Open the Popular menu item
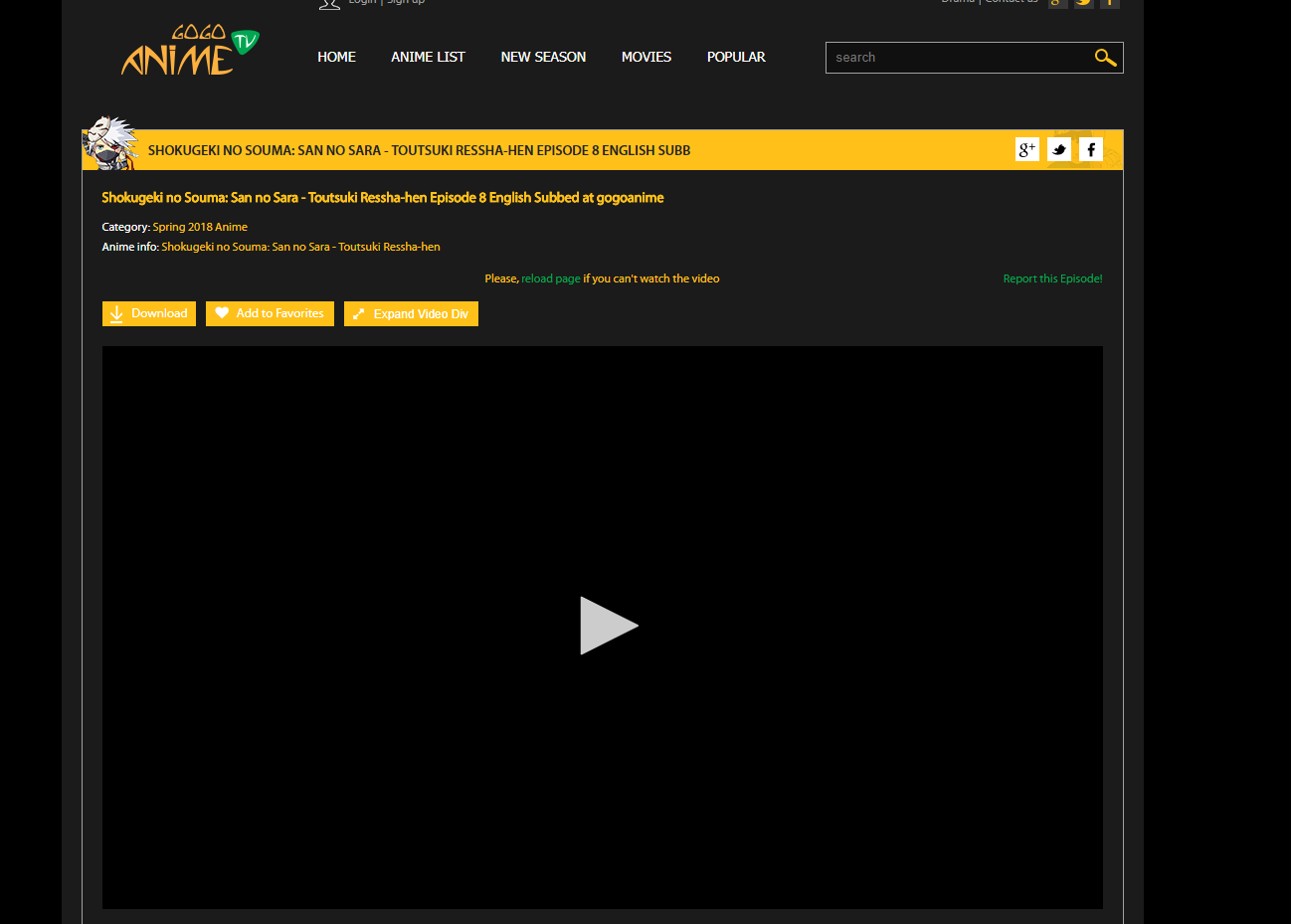Screen dimensions: 1291x924 pyautogui.click(x=736, y=57)
